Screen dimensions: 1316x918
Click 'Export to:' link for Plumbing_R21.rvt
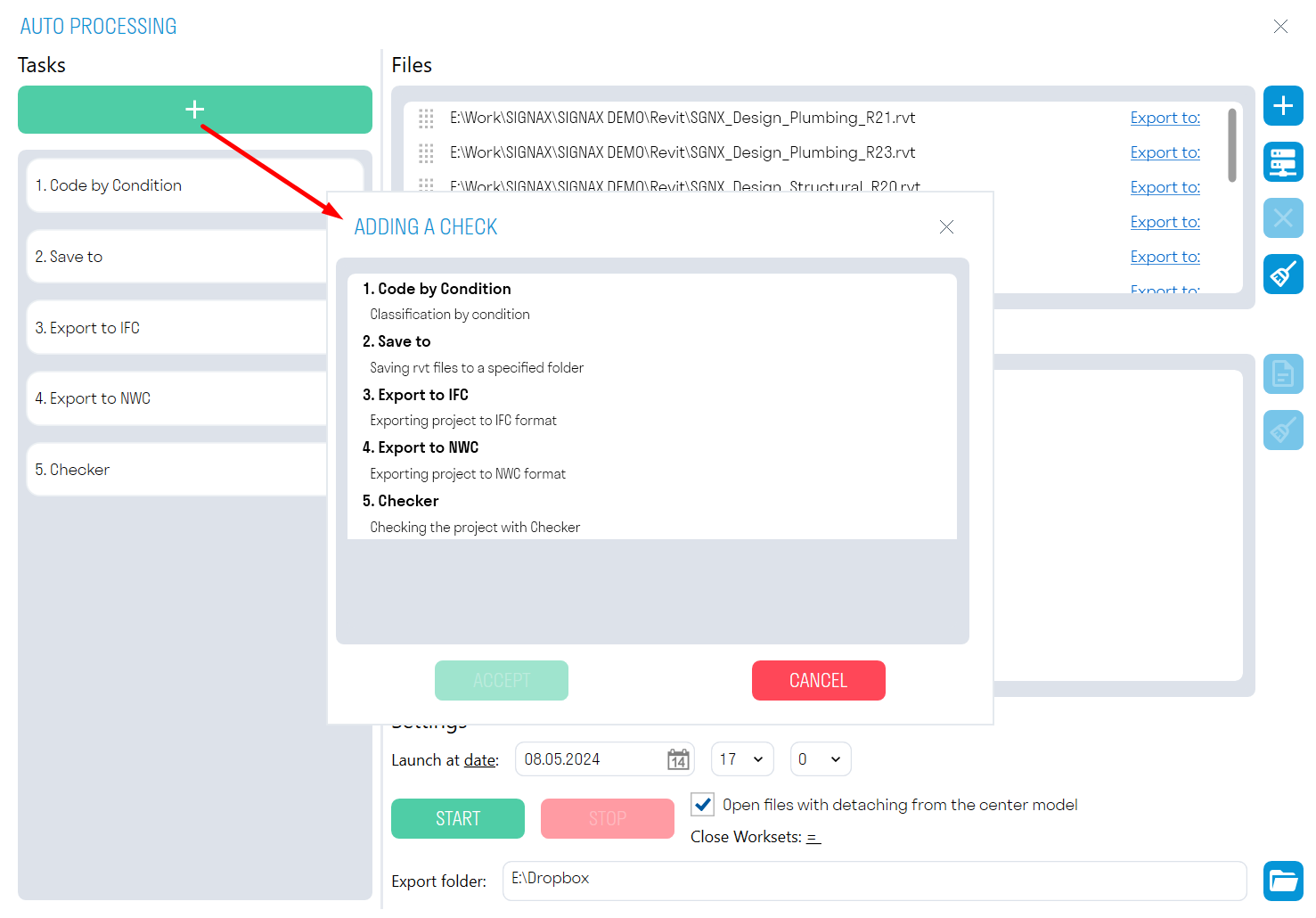click(1165, 118)
